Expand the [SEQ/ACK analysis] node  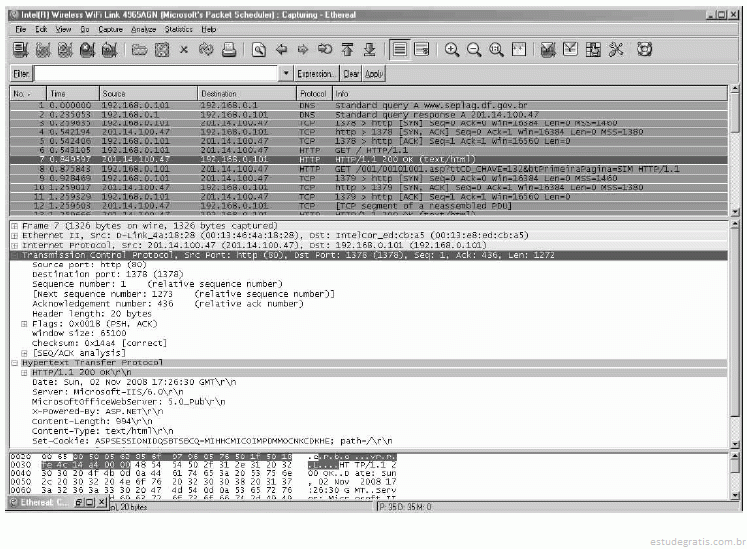click(24, 353)
